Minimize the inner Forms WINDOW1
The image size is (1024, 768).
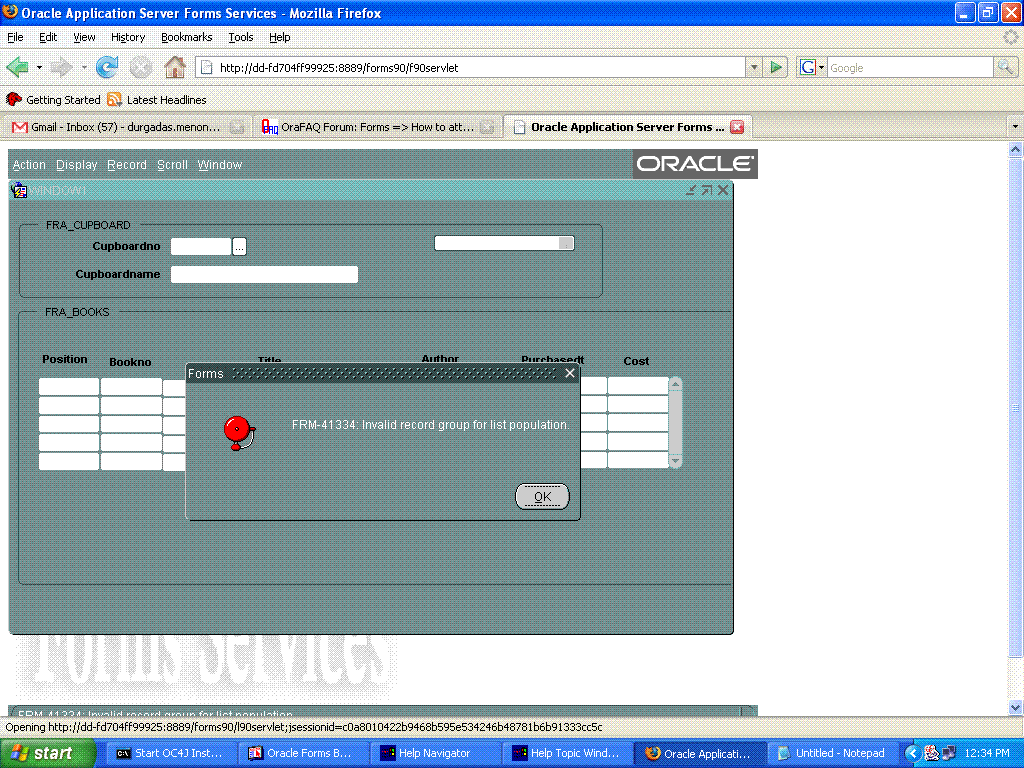tap(691, 190)
